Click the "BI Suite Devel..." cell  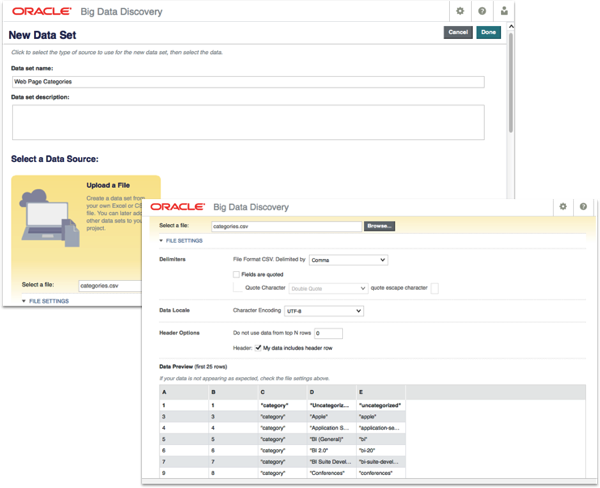click(331, 462)
